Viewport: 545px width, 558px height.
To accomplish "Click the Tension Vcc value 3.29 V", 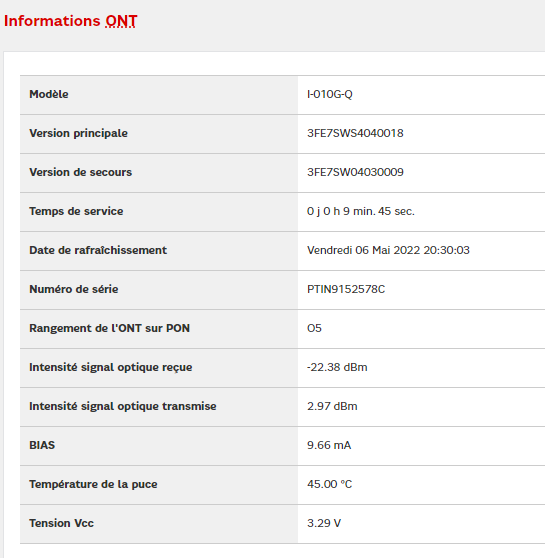I will click(324, 523).
